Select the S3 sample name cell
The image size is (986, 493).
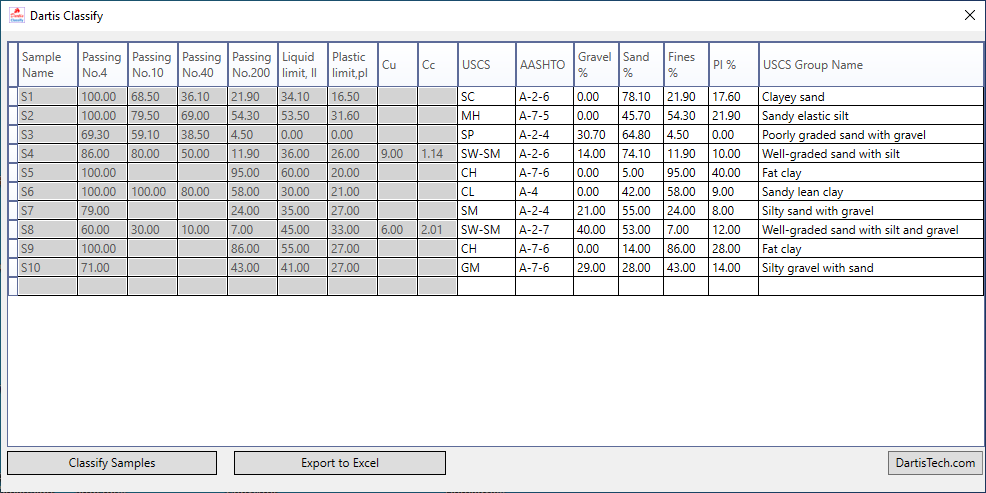(48, 135)
